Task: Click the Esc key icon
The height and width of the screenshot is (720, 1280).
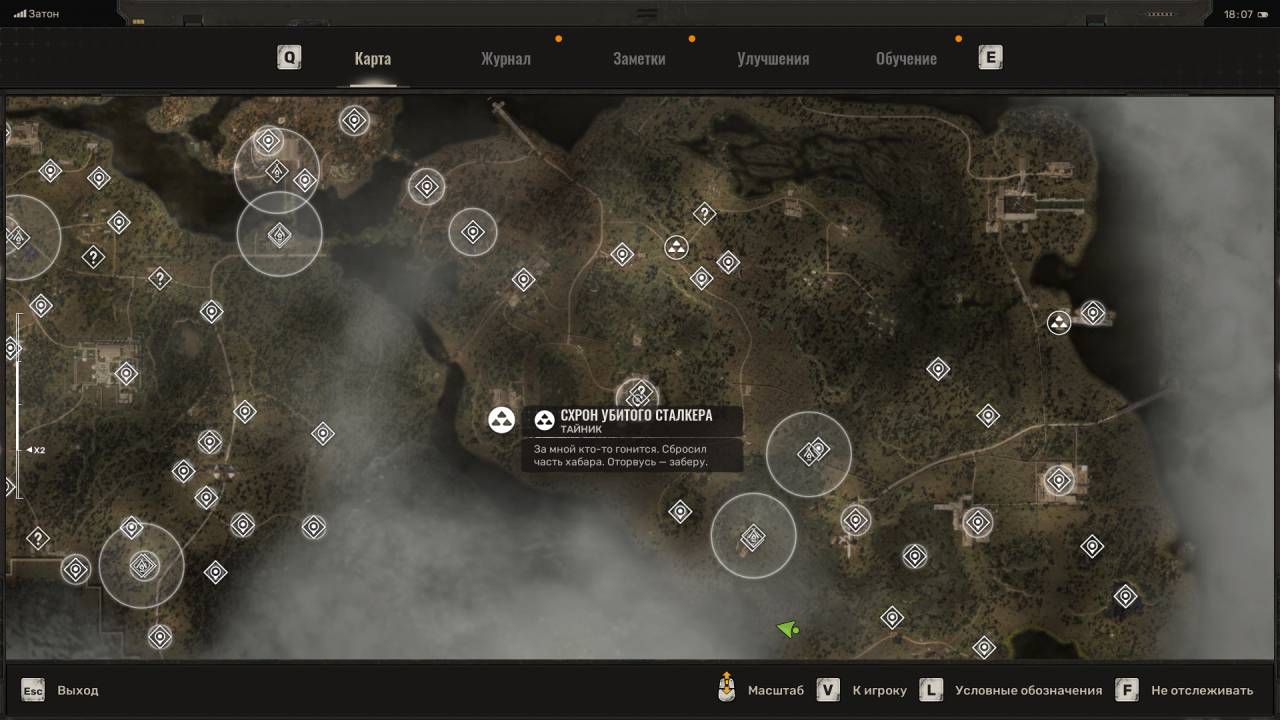Action: 33,690
